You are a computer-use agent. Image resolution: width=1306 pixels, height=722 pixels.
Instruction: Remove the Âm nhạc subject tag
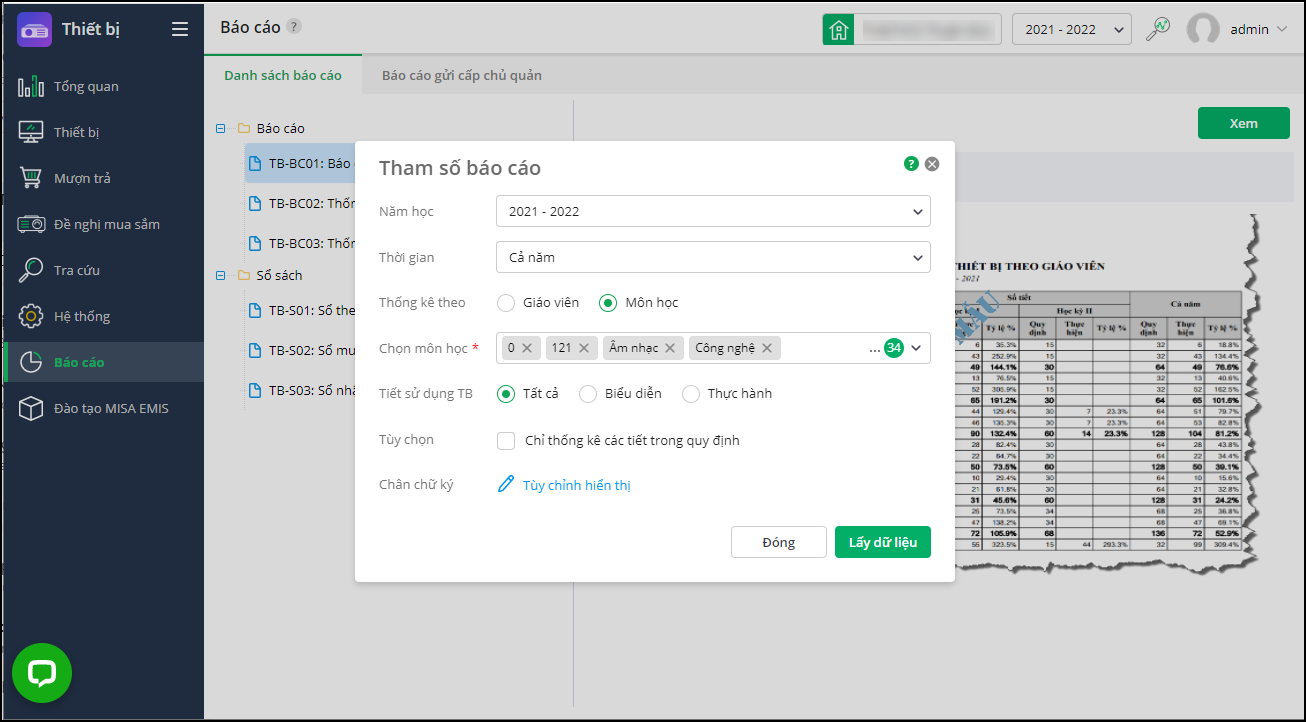[x=670, y=348]
